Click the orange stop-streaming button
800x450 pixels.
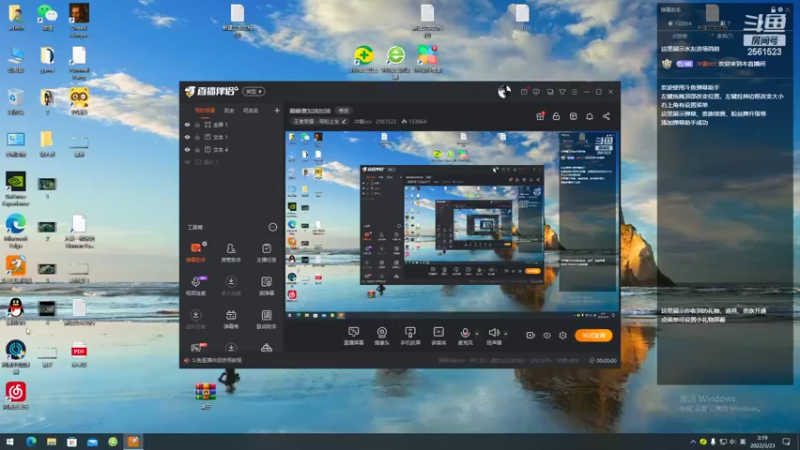point(593,335)
